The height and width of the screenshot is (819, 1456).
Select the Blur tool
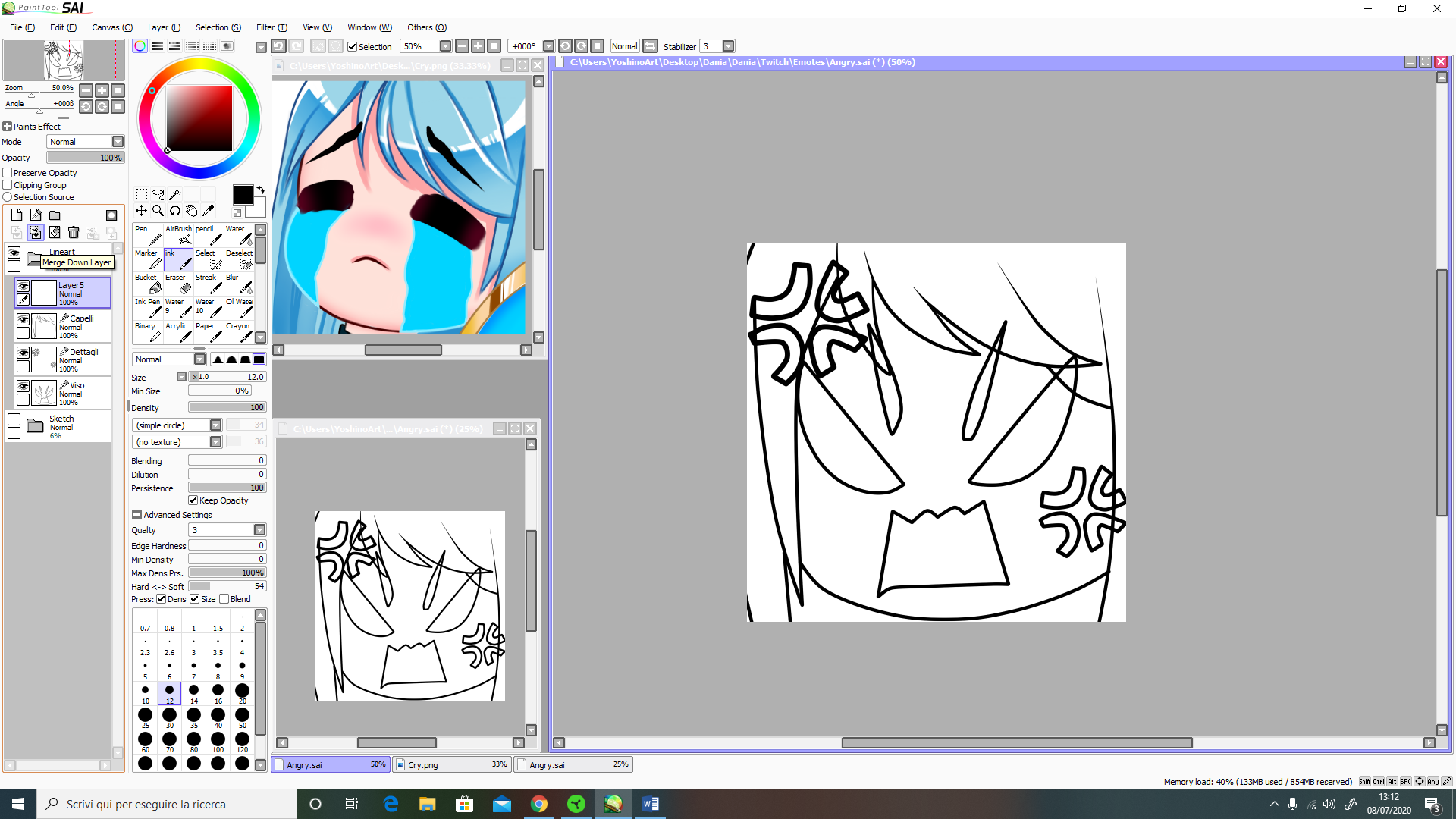239,284
